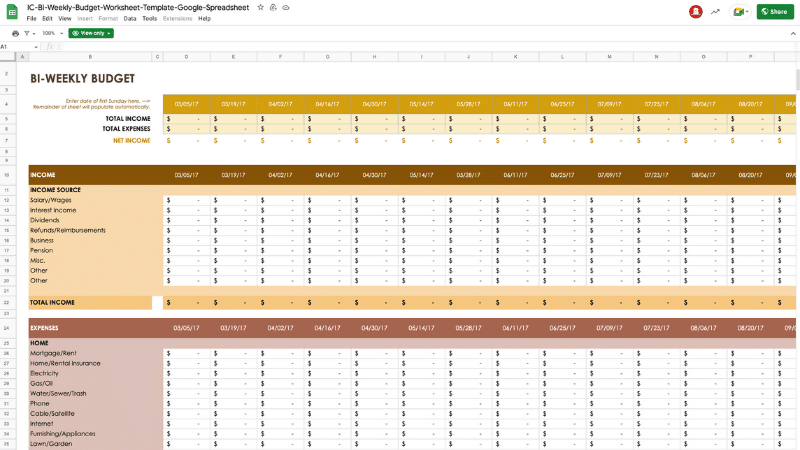Click the TOTAL EXPENSES summary label
This screenshot has height=450, width=800.
click(x=126, y=129)
